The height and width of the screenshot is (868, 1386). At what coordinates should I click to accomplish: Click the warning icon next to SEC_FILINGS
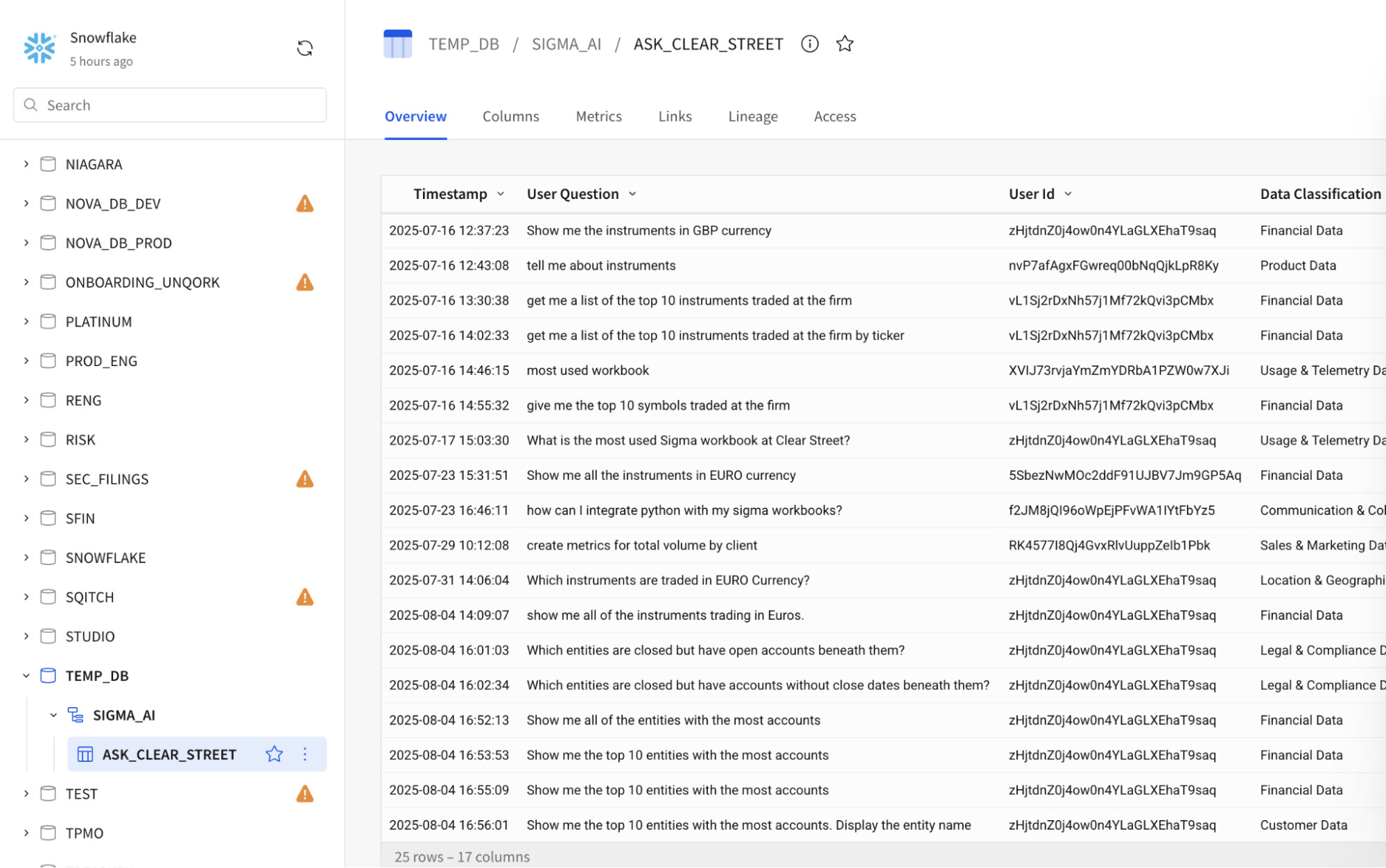305,478
